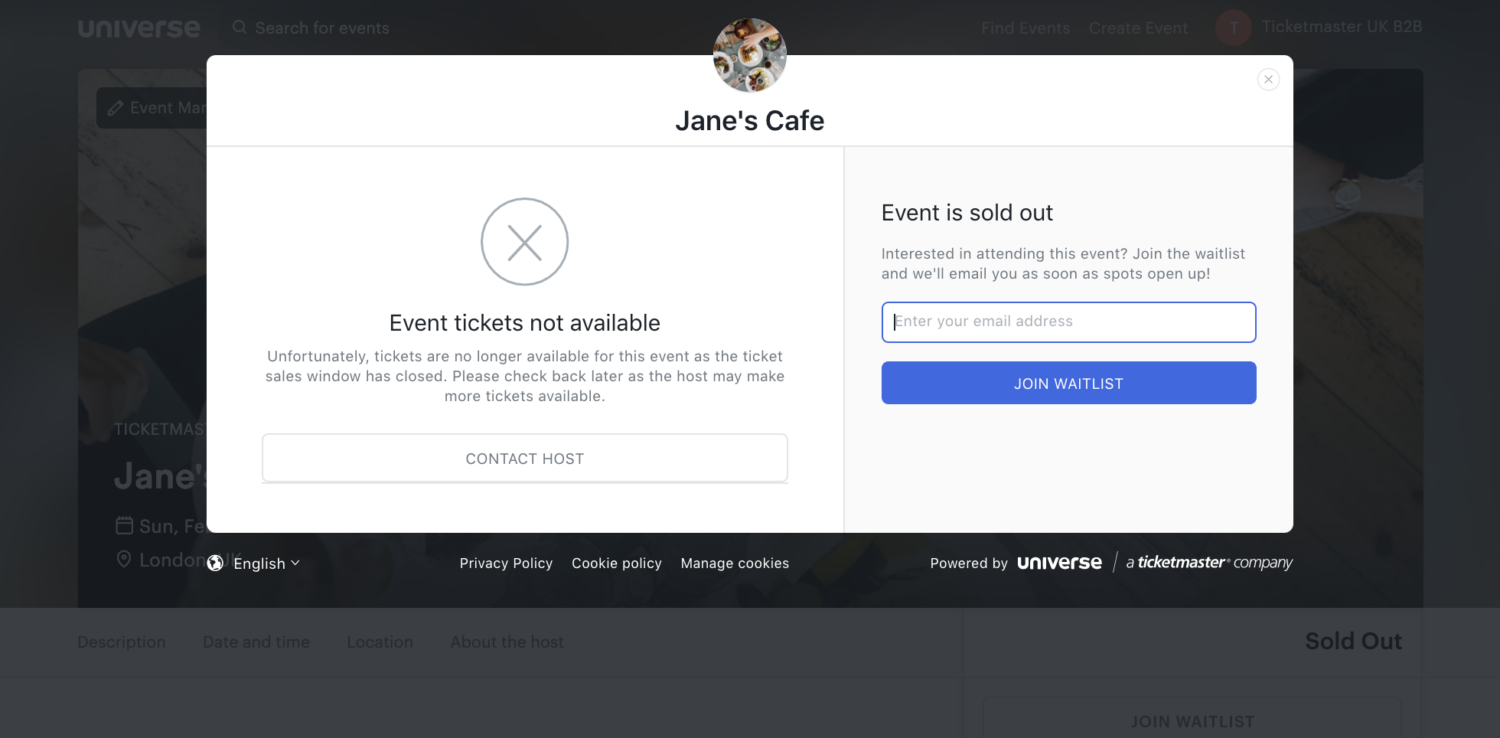Click the blue Join Waitlist button
Viewport: 1500px width, 738px height.
[1069, 383]
